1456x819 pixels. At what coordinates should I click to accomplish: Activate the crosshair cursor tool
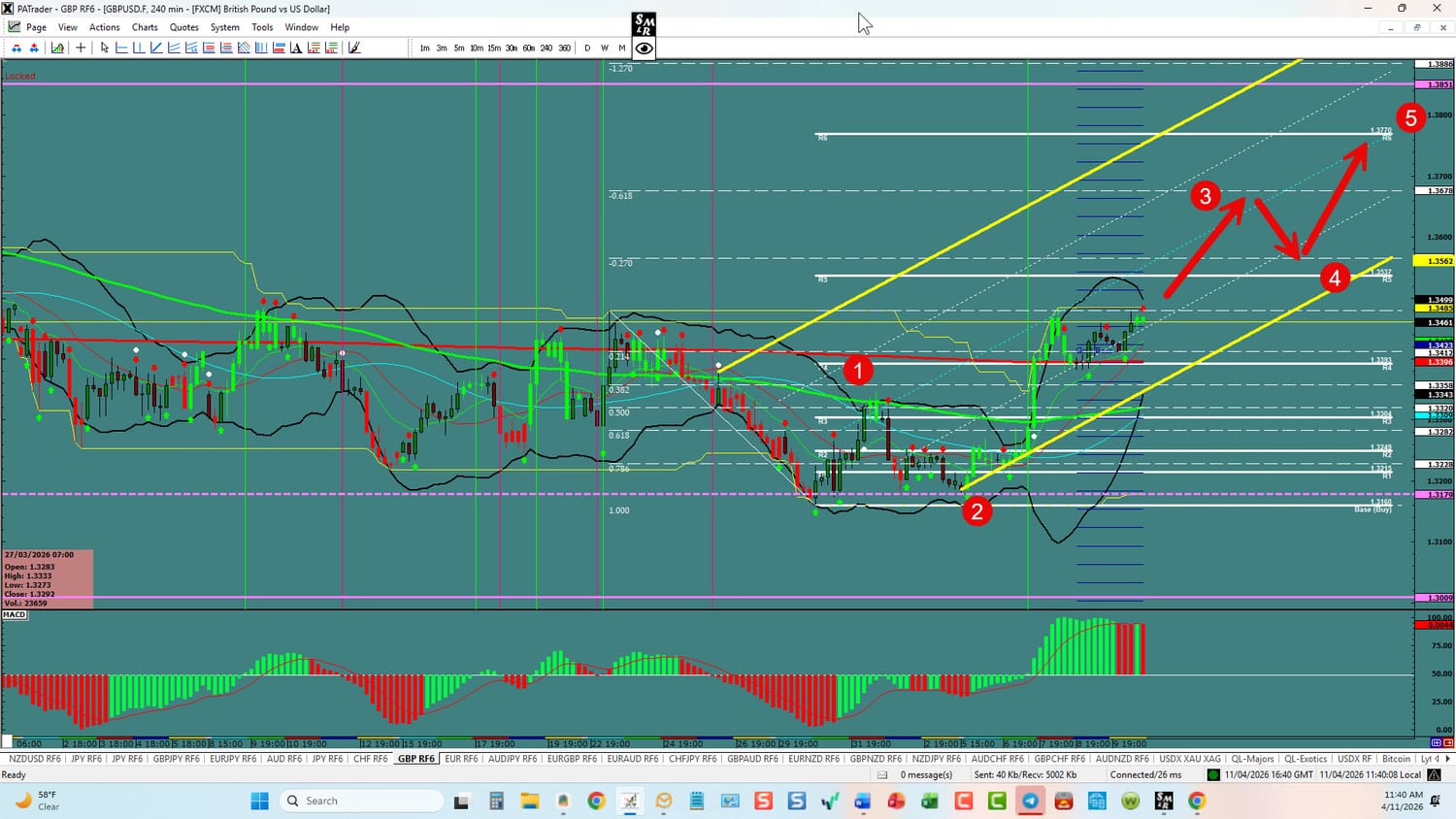81,48
